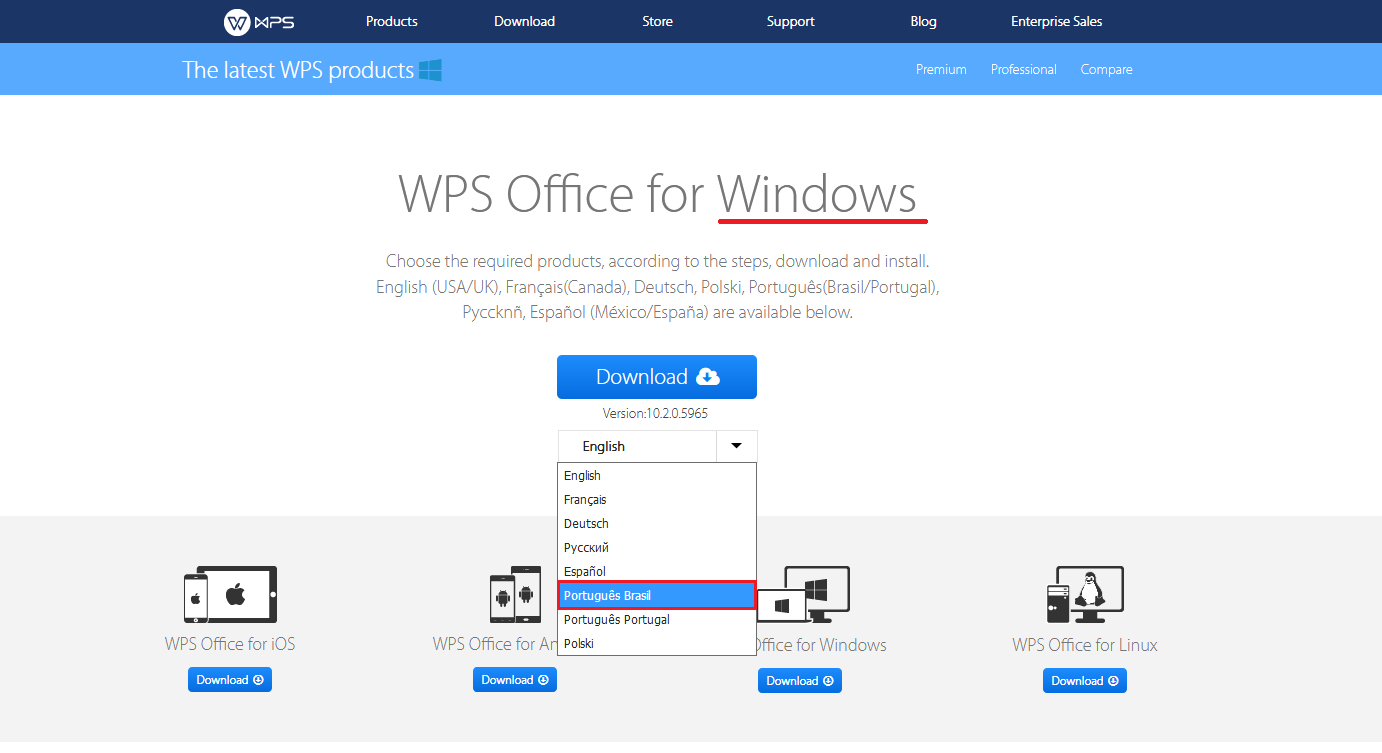Click the WPS logo in the navigation bar

pos(256,21)
